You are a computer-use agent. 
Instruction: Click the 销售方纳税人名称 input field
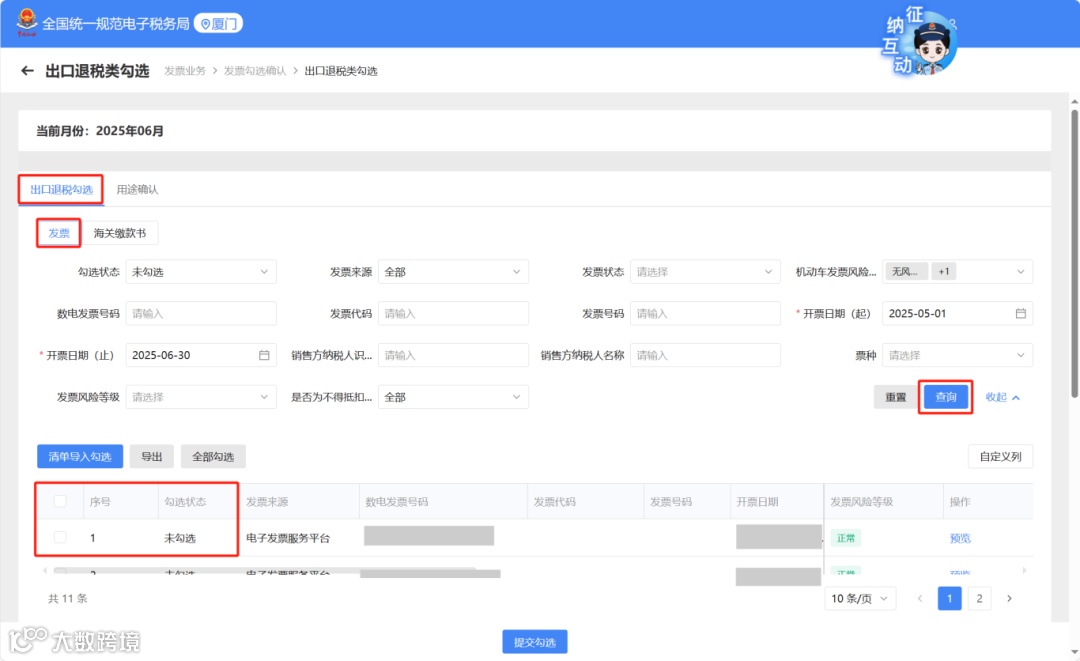(705, 355)
